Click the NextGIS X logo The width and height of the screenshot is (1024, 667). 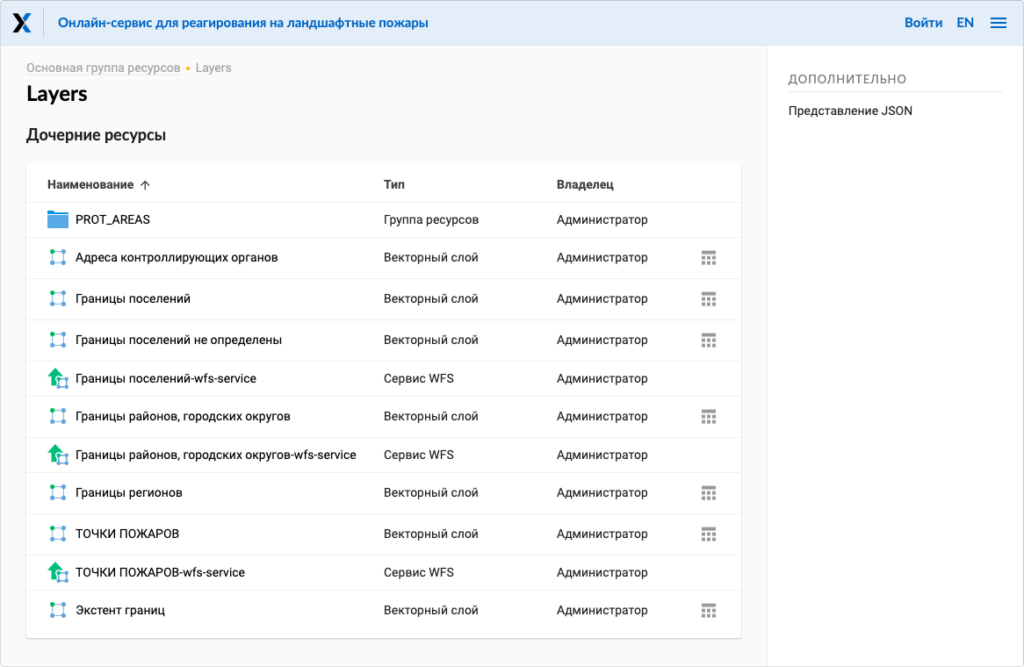point(21,21)
